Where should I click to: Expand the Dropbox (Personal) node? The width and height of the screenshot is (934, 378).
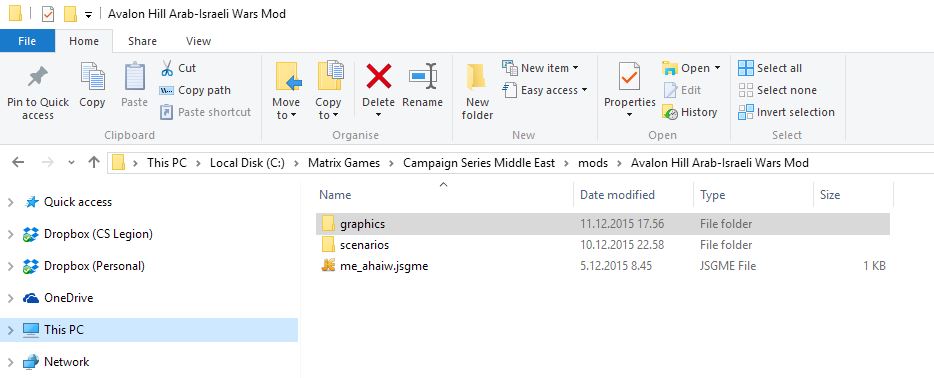click(10, 266)
